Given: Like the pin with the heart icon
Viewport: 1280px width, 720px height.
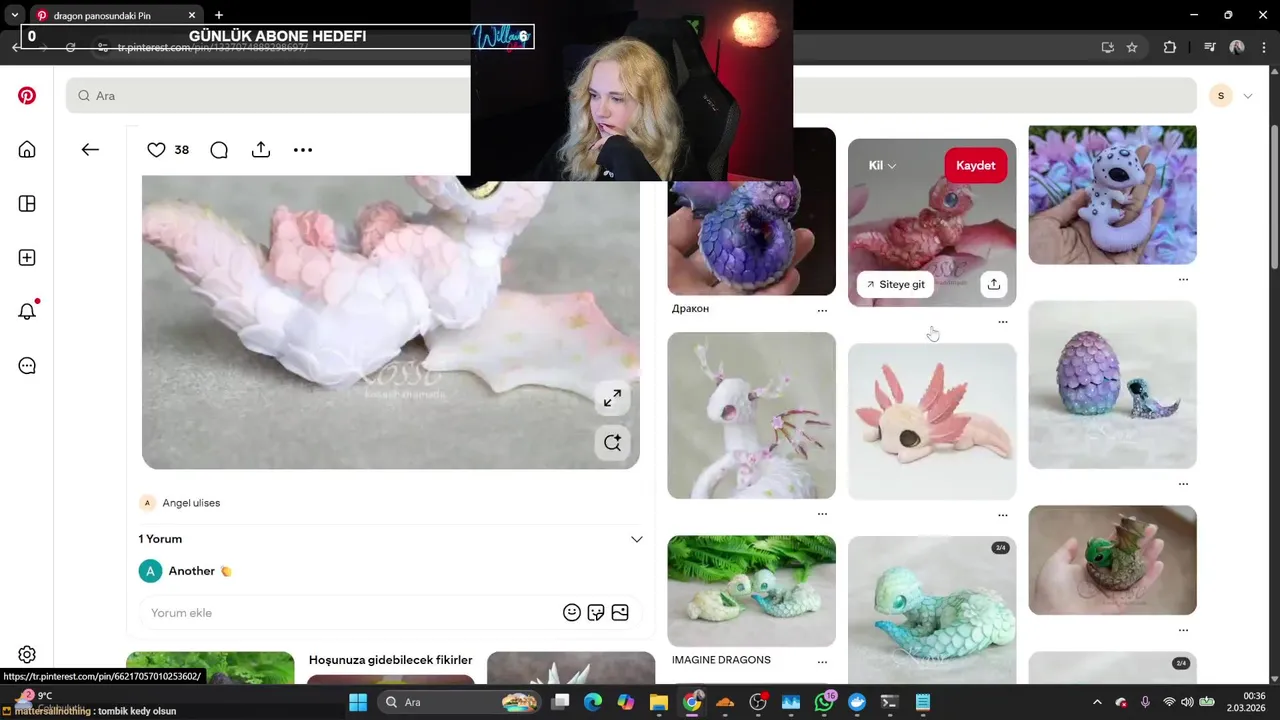Looking at the screenshot, I should pyautogui.click(x=156, y=150).
